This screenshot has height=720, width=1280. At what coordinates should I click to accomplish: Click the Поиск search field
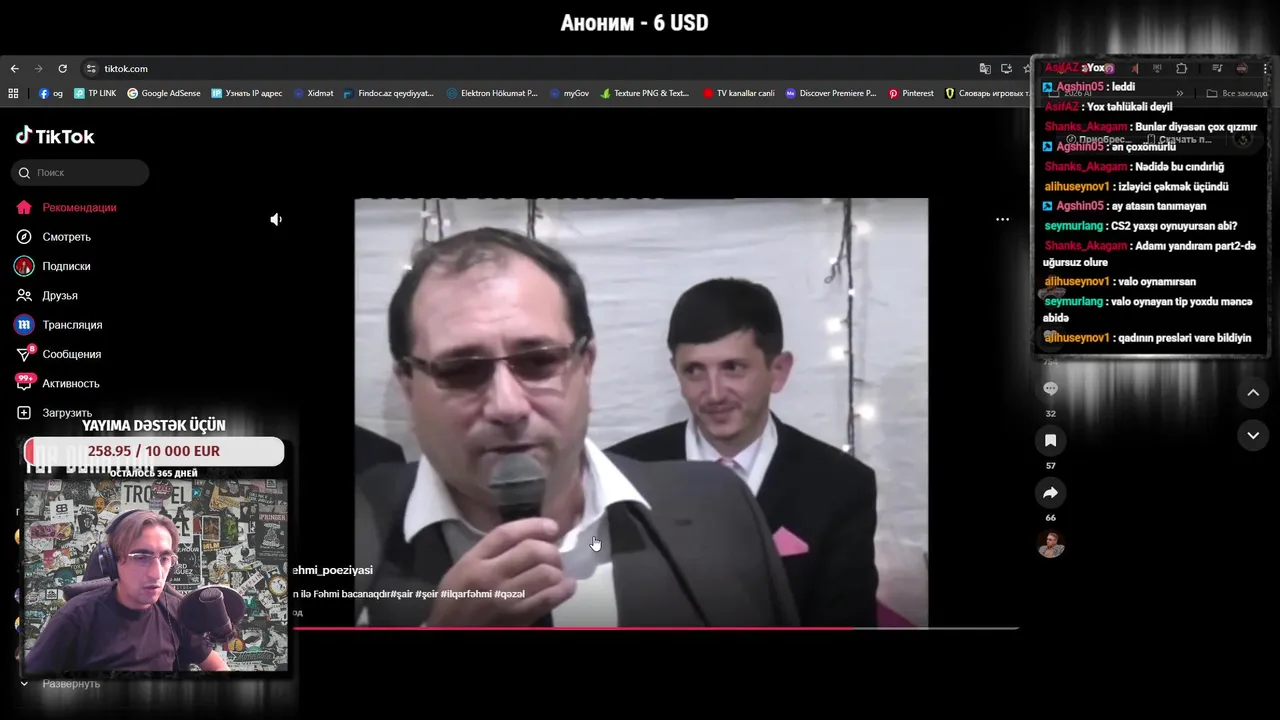coord(80,173)
